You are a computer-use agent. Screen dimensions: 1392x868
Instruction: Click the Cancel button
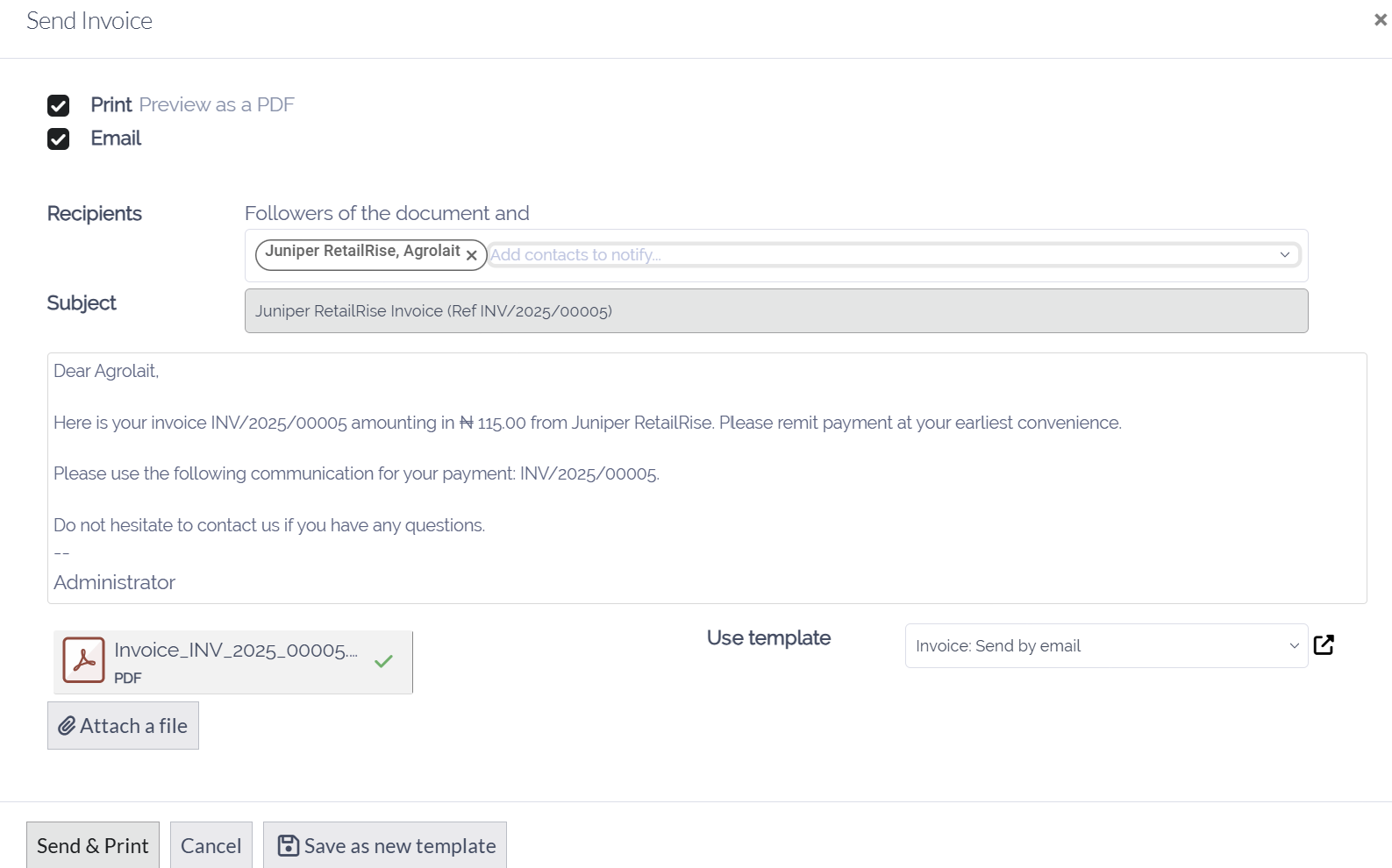tap(211, 845)
